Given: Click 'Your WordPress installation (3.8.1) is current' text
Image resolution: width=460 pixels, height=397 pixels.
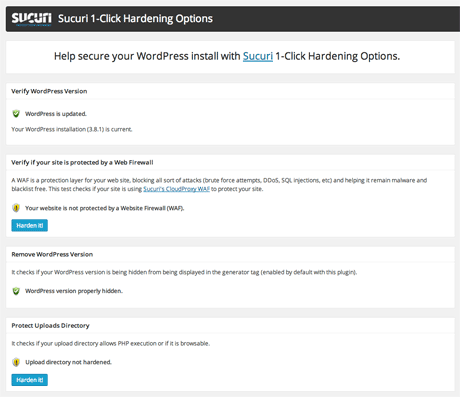Looking at the screenshot, I should pos(72,129).
